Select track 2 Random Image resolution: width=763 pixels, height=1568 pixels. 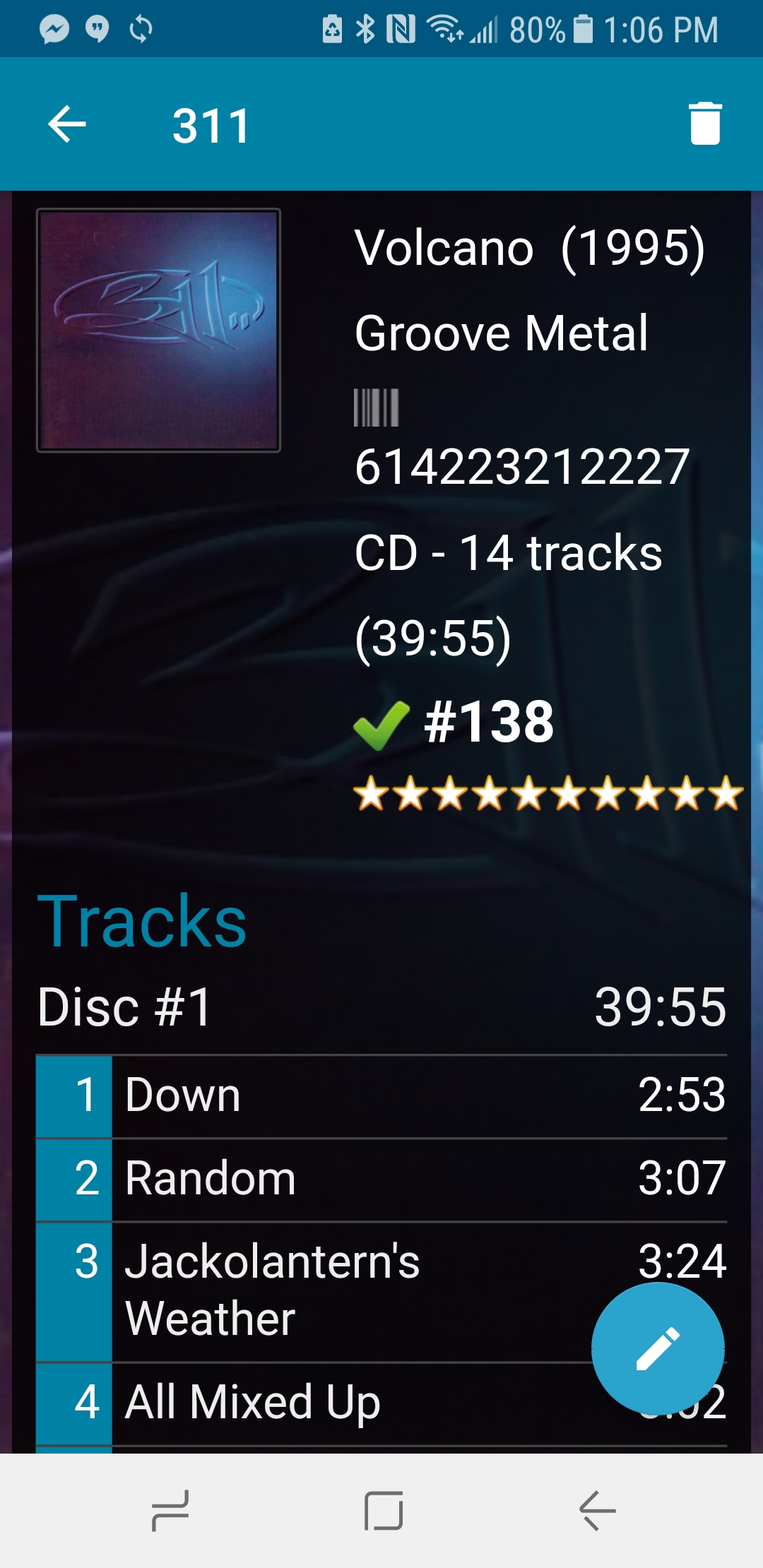[381, 1180]
